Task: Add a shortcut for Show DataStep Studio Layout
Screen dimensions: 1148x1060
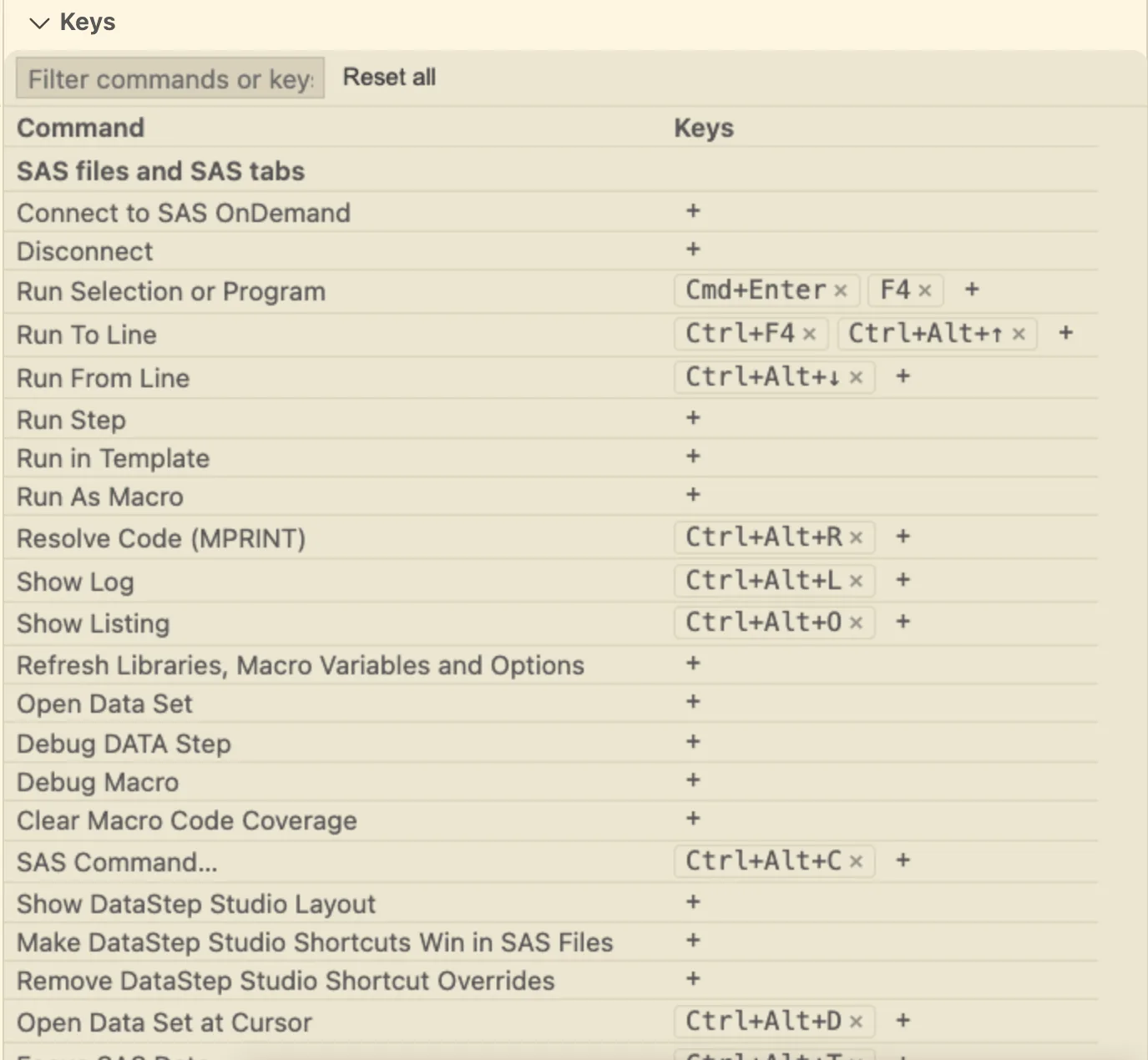Action: 693,902
